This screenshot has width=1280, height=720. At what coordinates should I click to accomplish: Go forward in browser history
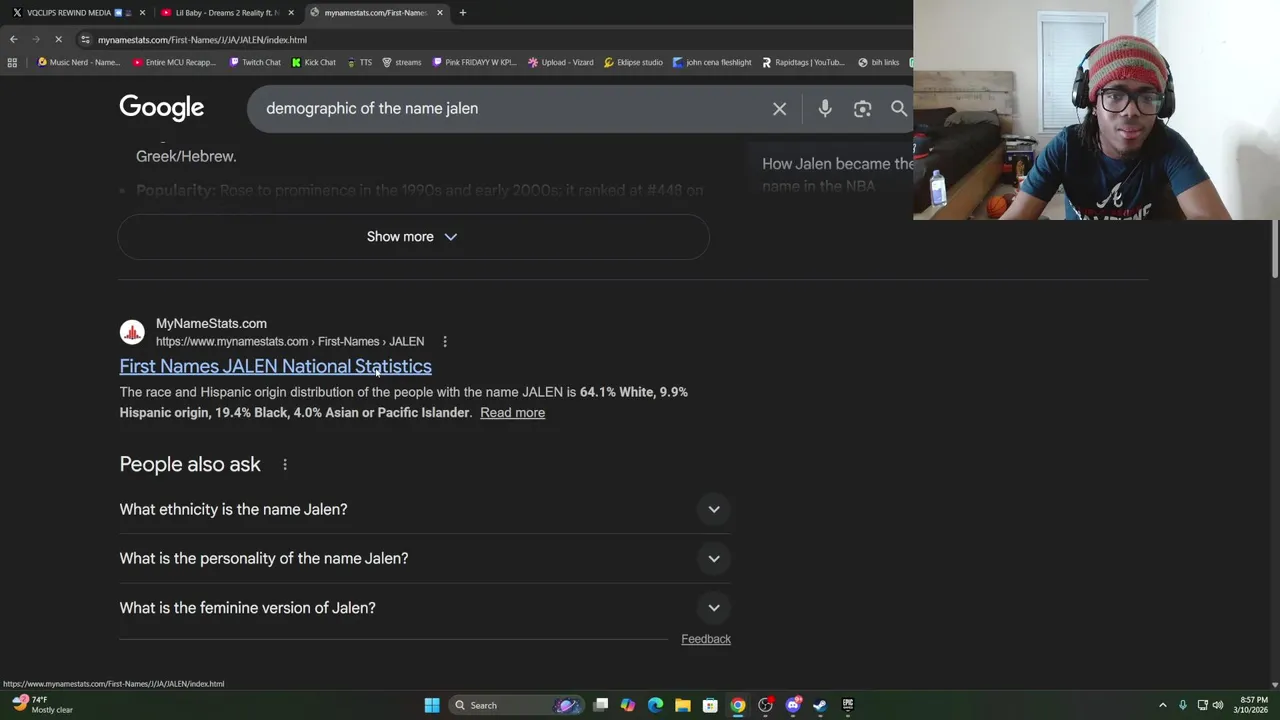click(35, 39)
